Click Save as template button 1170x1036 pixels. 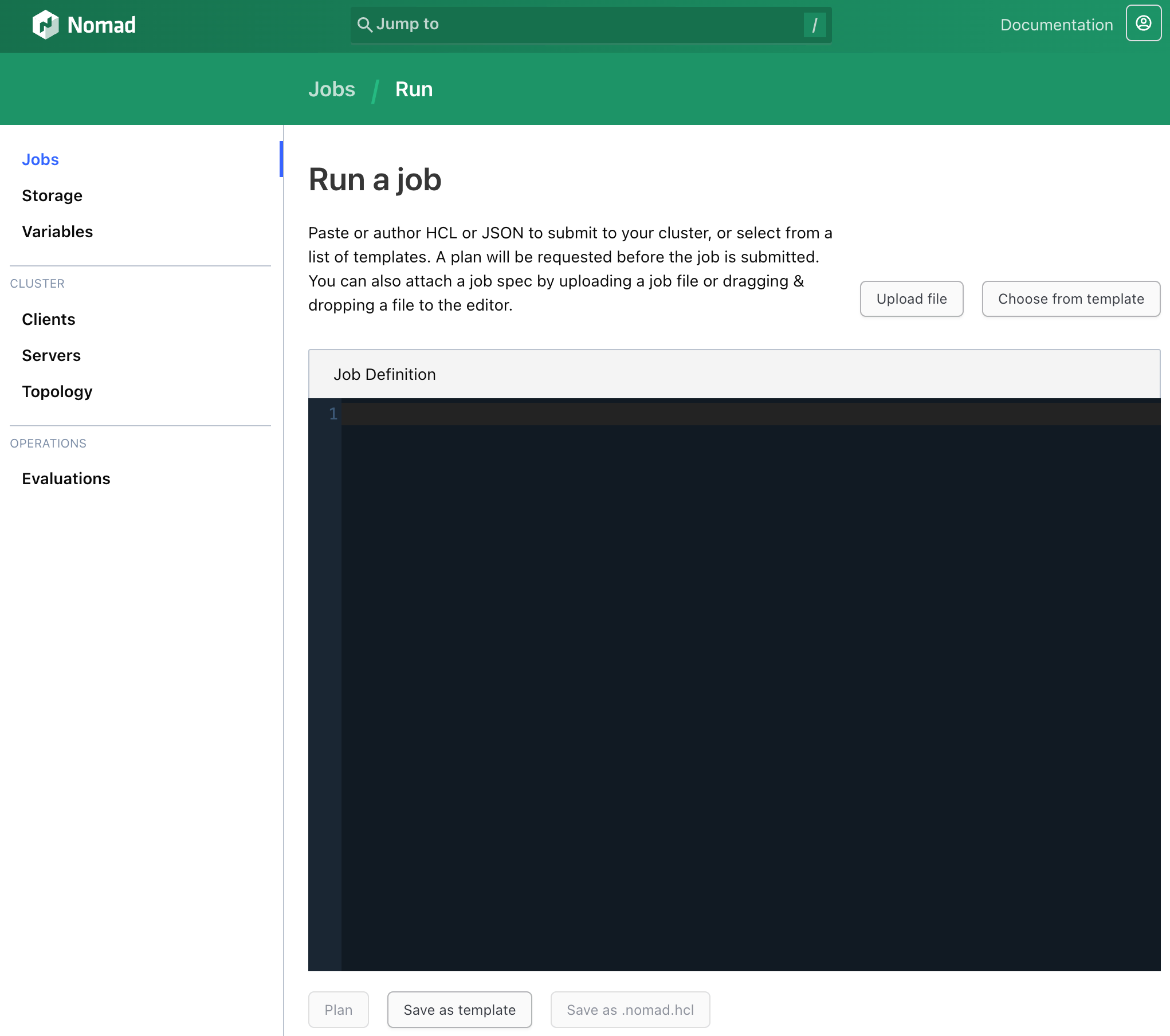460,1010
